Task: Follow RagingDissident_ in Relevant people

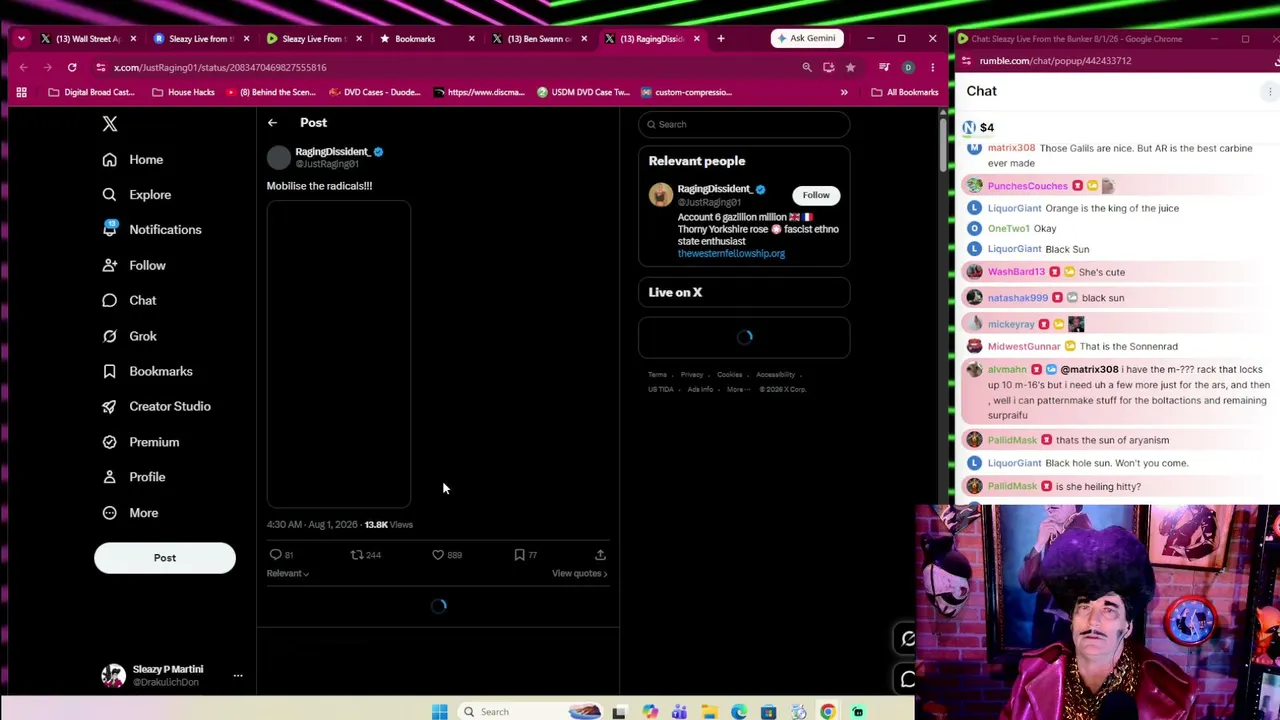Action: tap(816, 195)
